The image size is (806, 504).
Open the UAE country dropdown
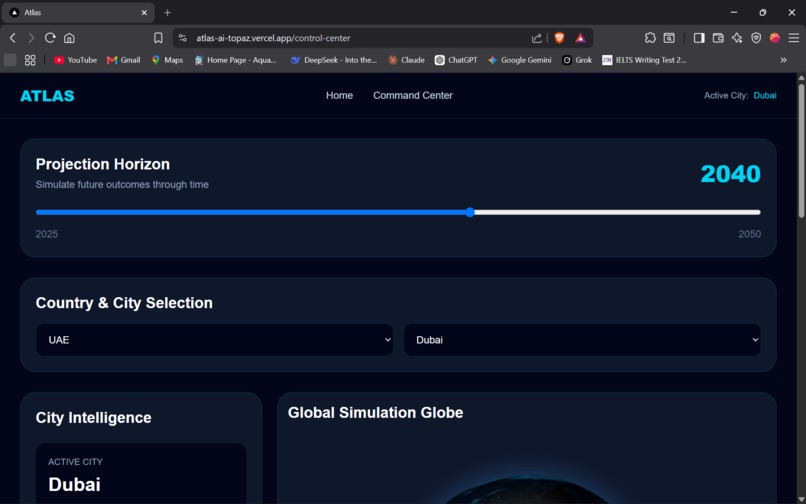click(214, 340)
